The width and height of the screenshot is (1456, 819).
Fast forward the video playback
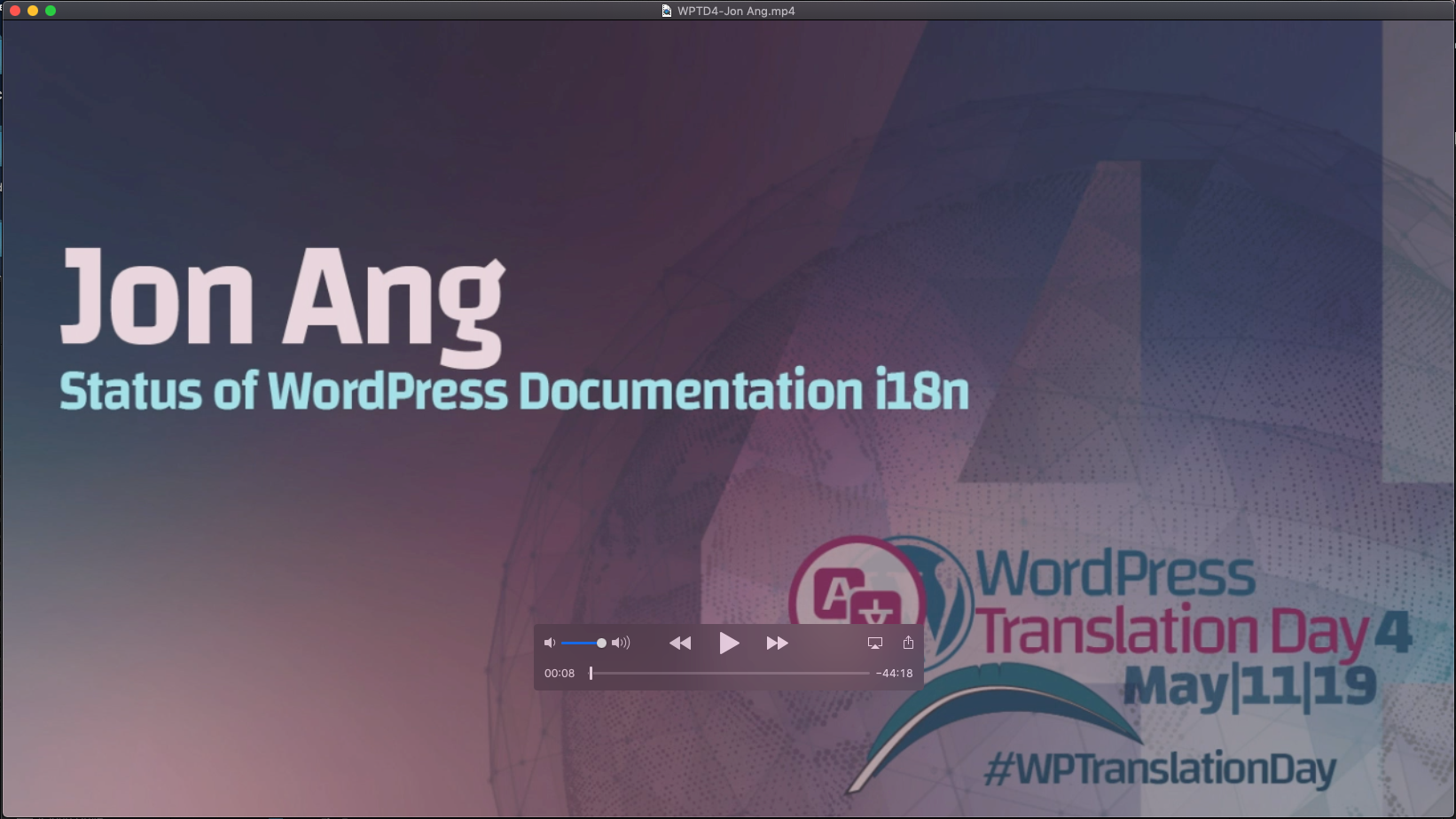click(x=778, y=643)
